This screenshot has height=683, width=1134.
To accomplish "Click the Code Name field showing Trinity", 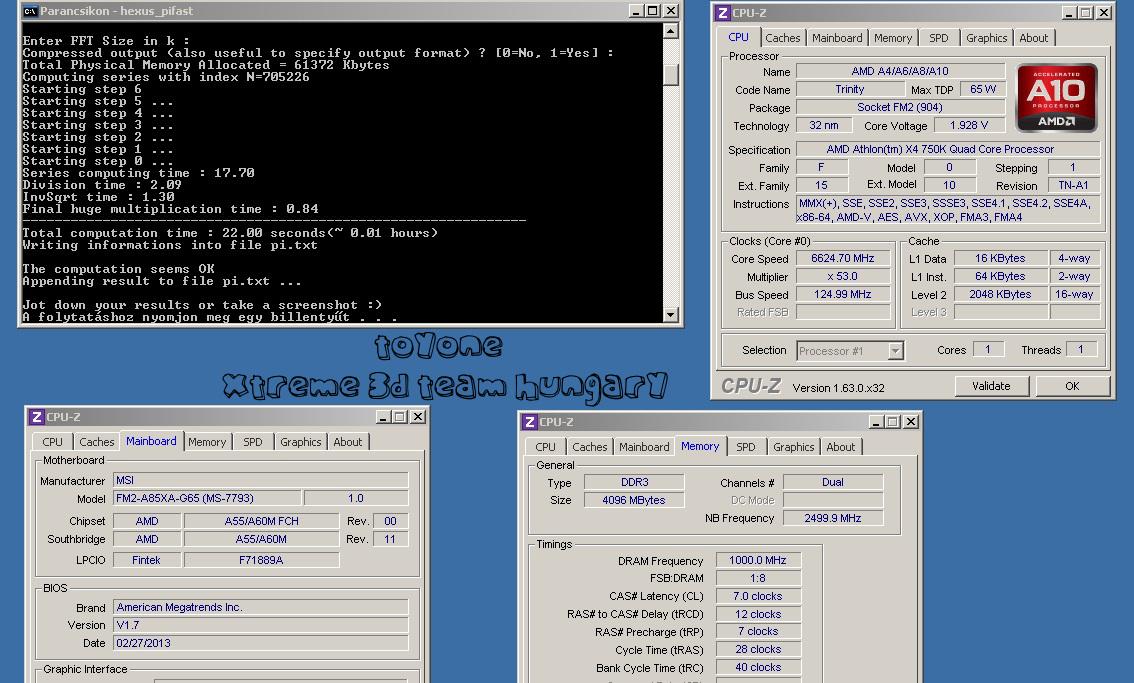I will pyautogui.click(x=850, y=89).
